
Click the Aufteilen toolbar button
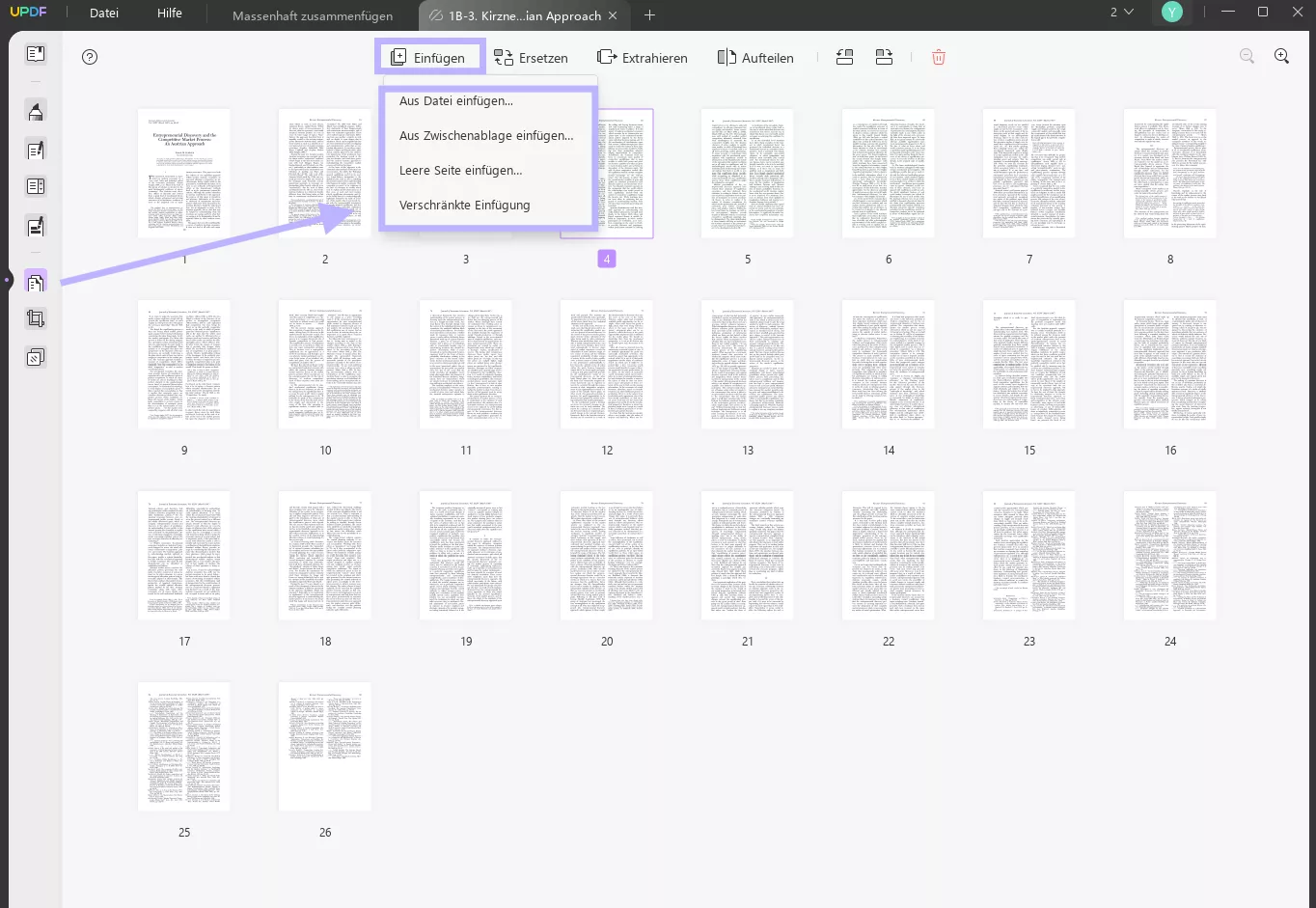point(755,58)
